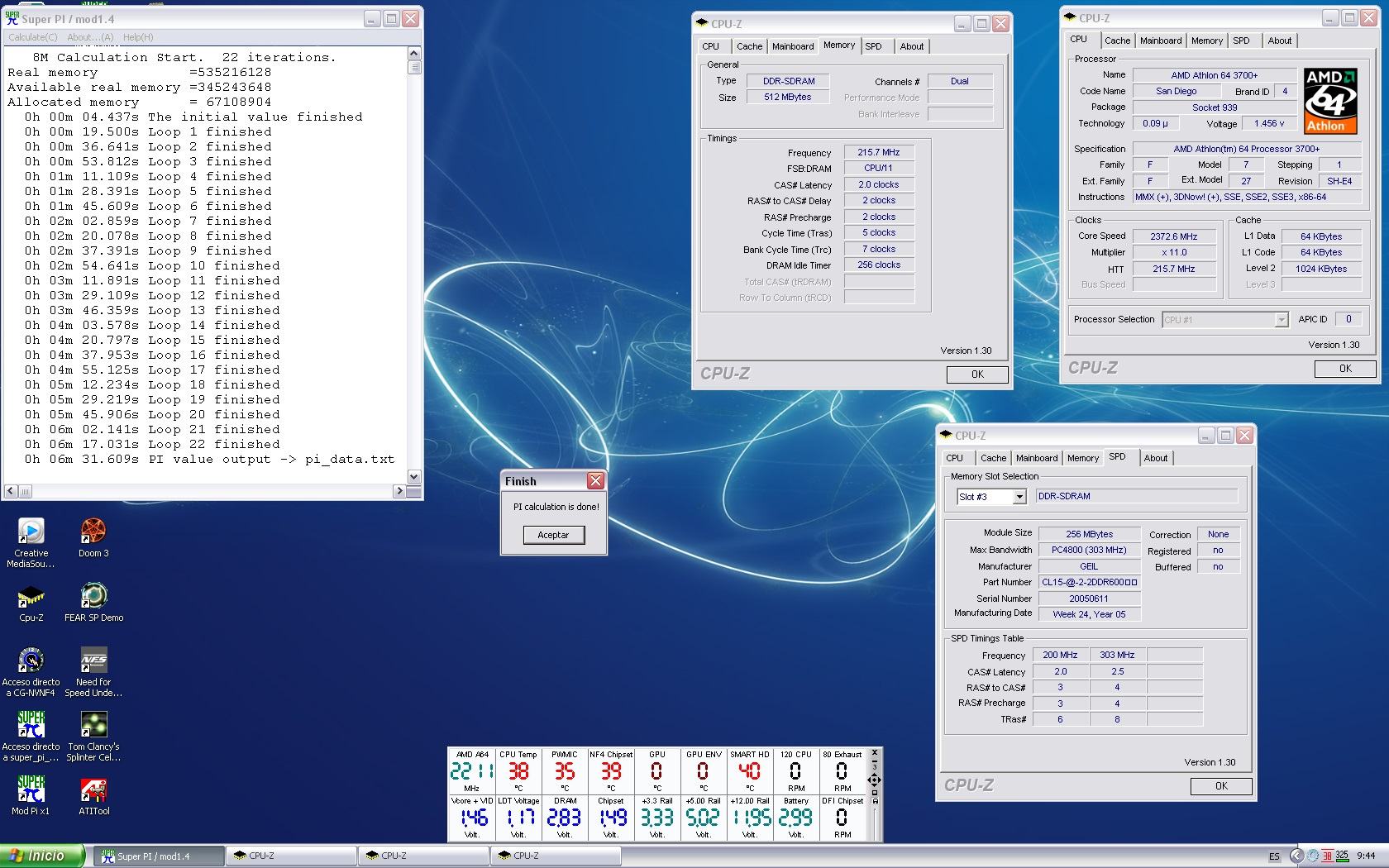Open the Calculate menu in Super PI
The height and width of the screenshot is (868, 1389).
33,37
